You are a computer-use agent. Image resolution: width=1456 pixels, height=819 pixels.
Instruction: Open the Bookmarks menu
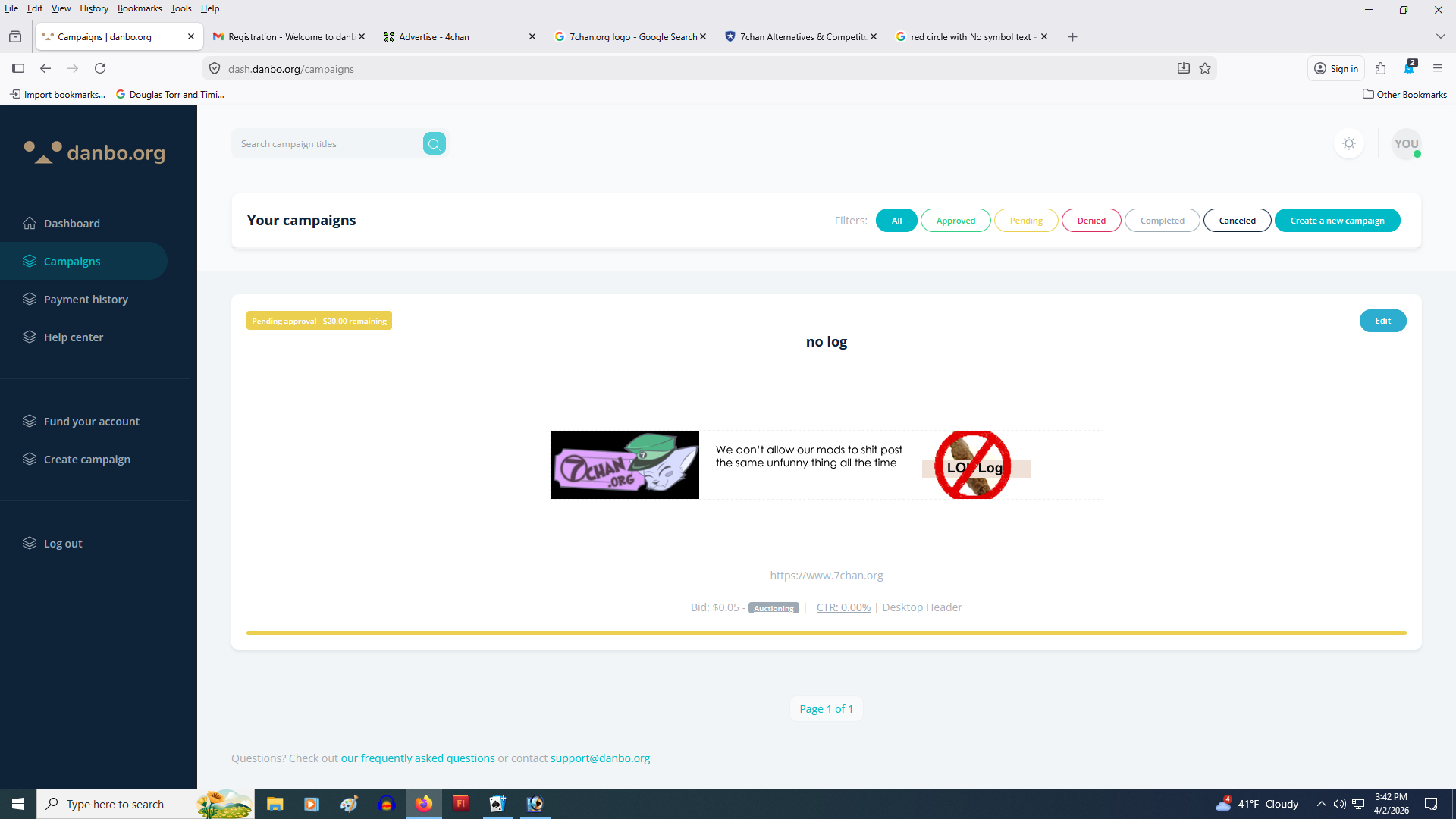pos(139,8)
